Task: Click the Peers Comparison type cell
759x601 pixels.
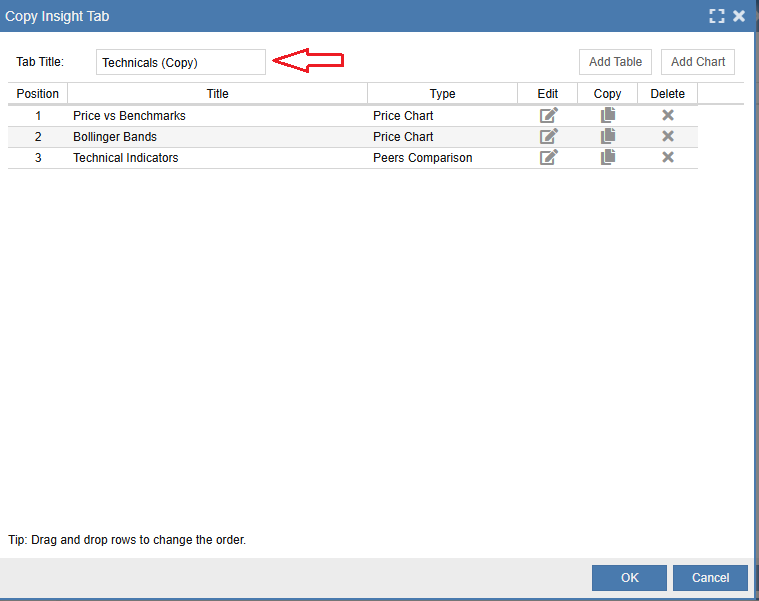Action: click(442, 158)
